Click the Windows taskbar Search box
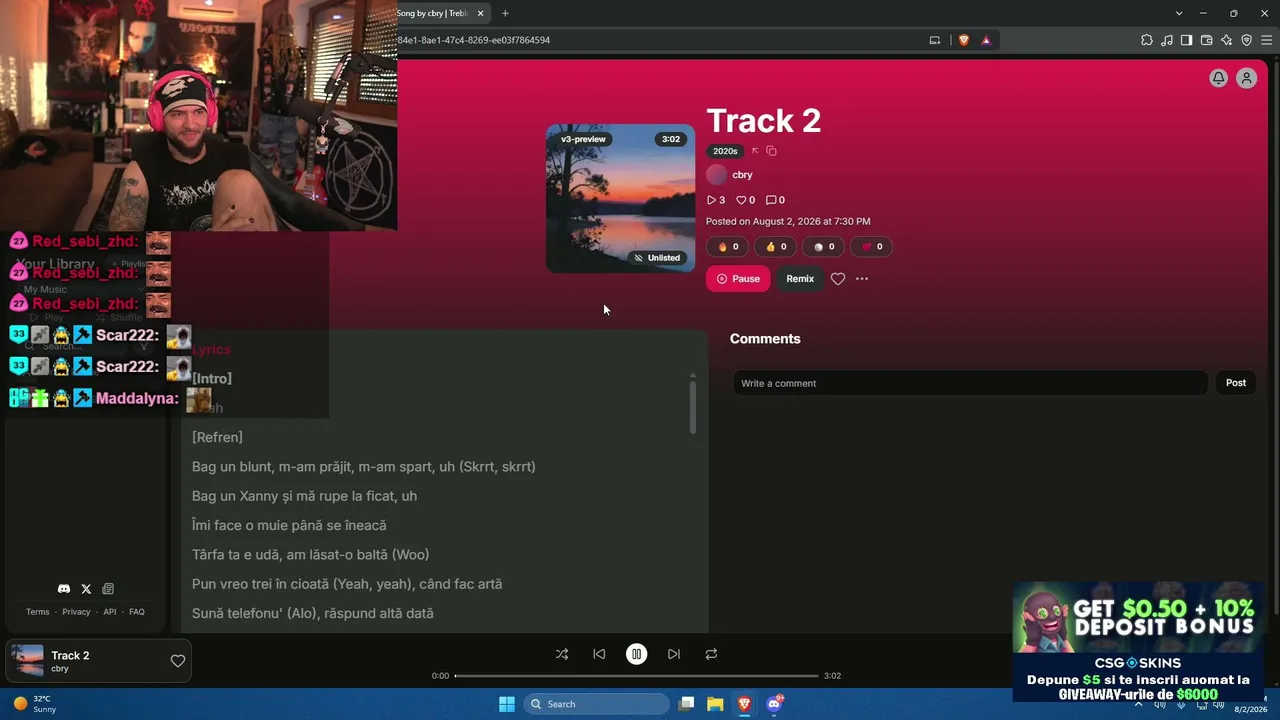1280x720 pixels. (597, 704)
